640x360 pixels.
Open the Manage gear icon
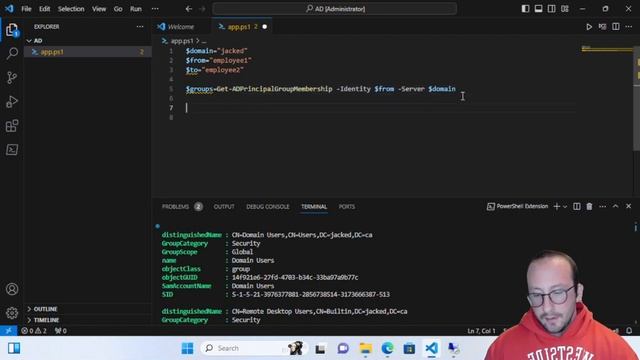coord(12,313)
